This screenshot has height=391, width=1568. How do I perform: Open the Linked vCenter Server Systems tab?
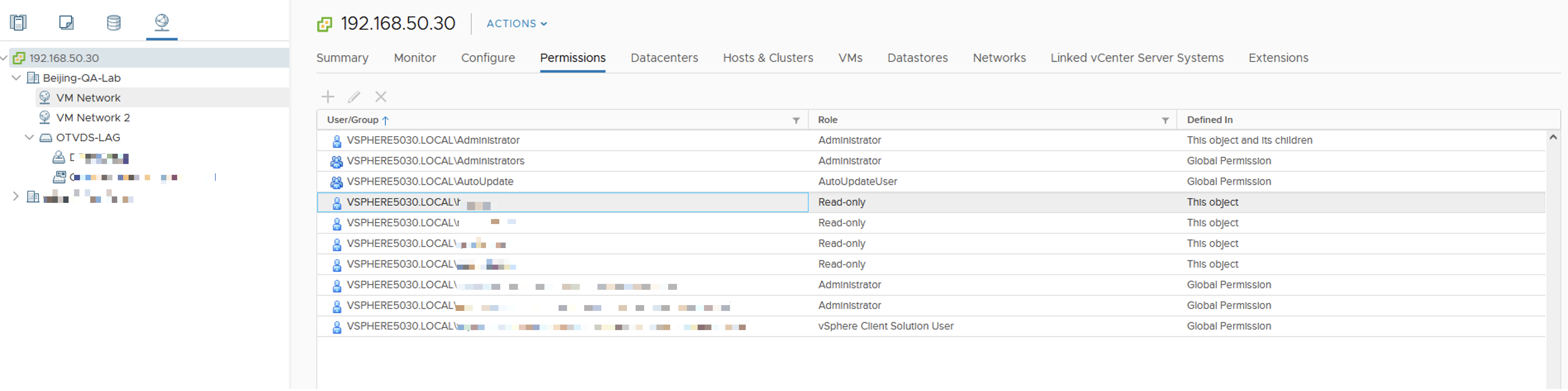pos(1136,58)
